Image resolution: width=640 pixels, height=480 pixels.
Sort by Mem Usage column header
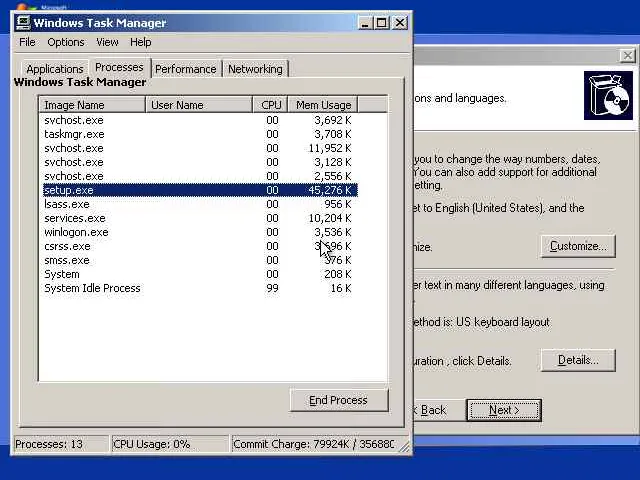(323, 105)
